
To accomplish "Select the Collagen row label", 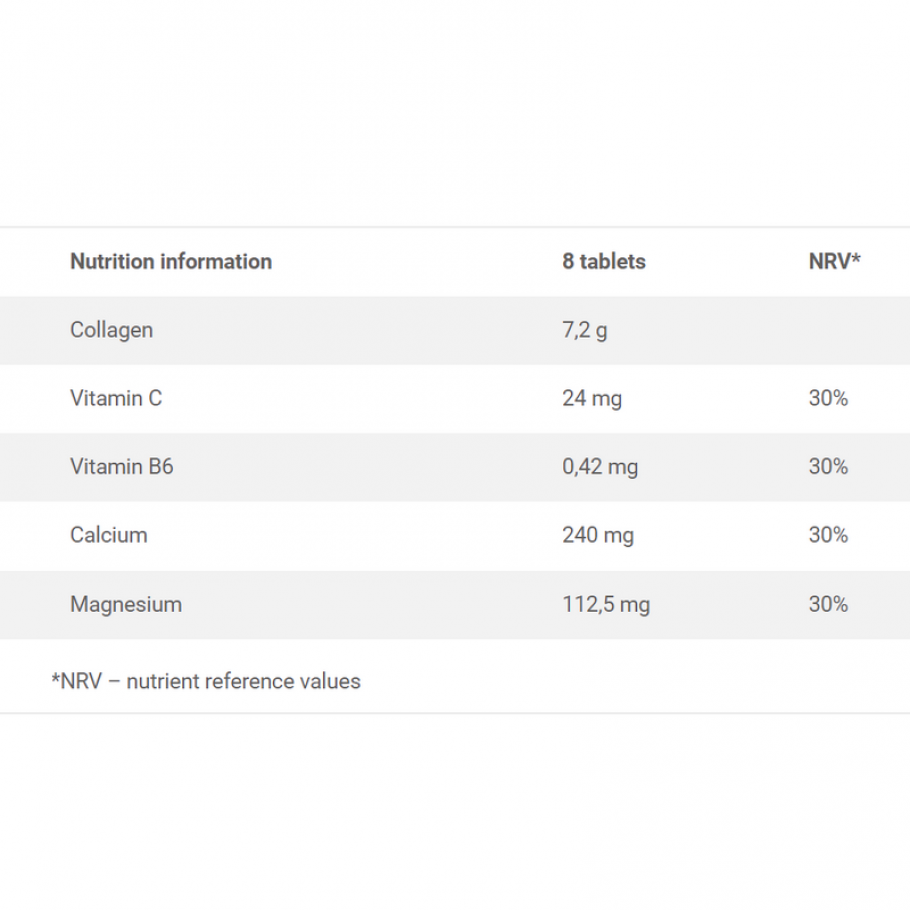I will tap(111, 330).
